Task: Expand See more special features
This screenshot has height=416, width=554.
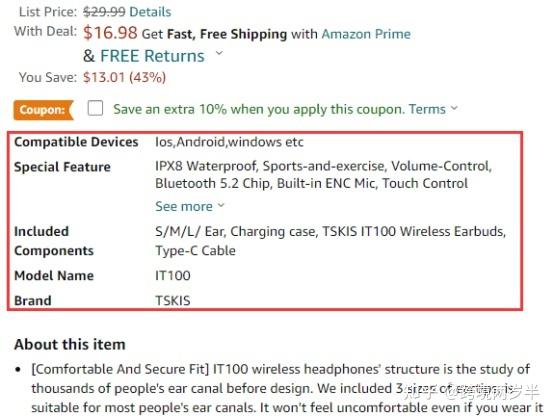Action: point(184,206)
